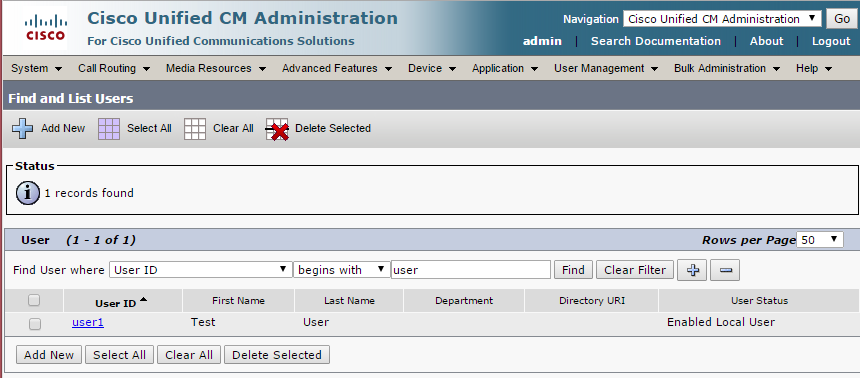Open the user1 link
Image resolution: width=860 pixels, height=378 pixels.
[88, 323]
